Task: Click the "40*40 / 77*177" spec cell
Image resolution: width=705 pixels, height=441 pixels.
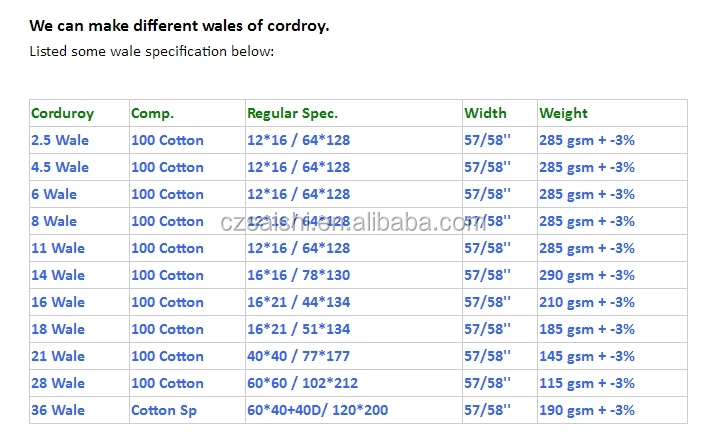Action: (x=298, y=356)
